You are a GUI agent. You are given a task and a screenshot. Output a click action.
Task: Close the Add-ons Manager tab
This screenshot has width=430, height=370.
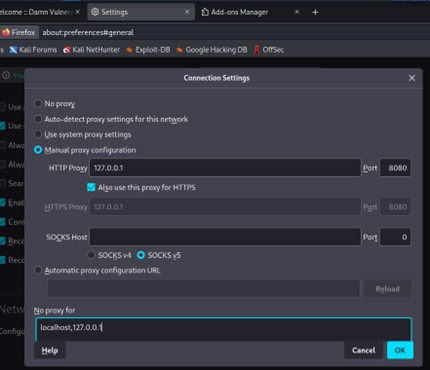(x=297, y=12)
